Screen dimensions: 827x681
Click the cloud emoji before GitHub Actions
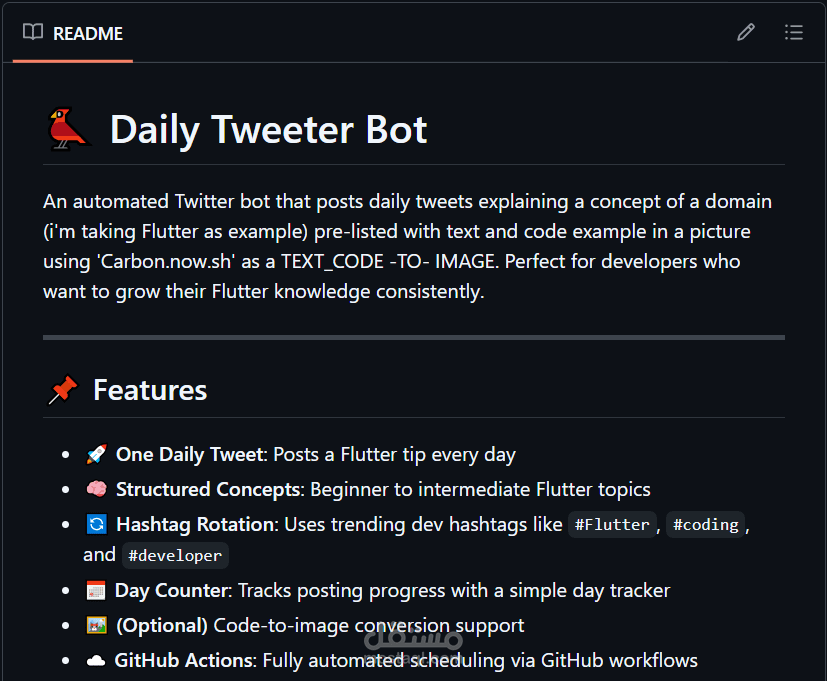[96, 660]
